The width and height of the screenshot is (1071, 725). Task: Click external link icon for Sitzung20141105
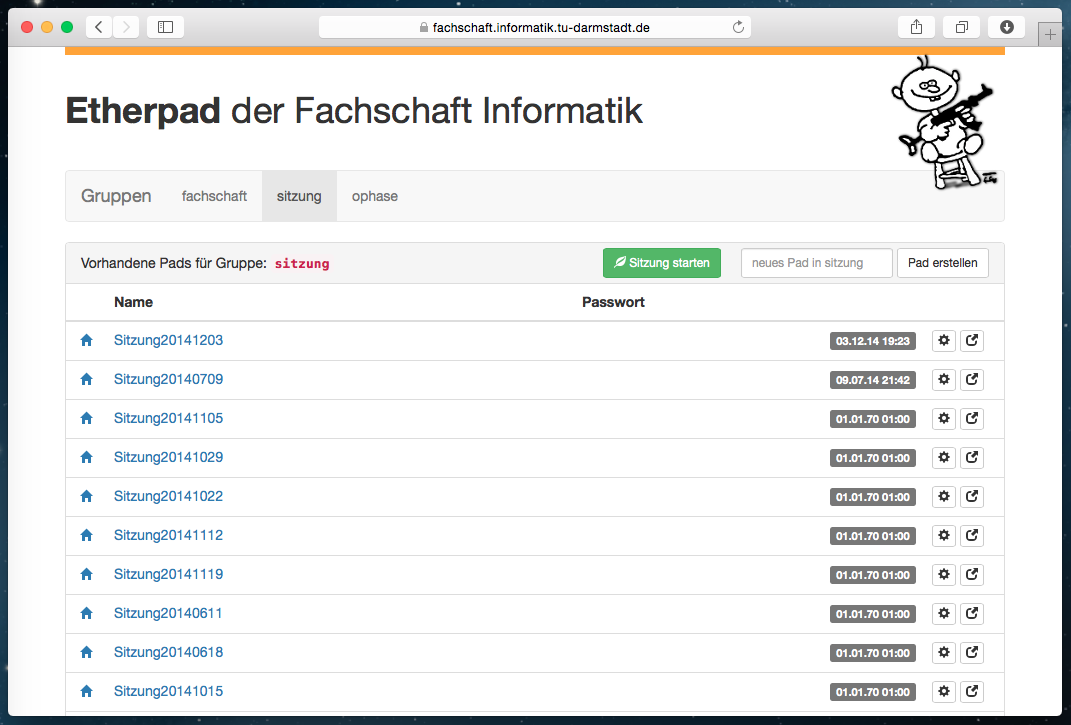(972, 418)
